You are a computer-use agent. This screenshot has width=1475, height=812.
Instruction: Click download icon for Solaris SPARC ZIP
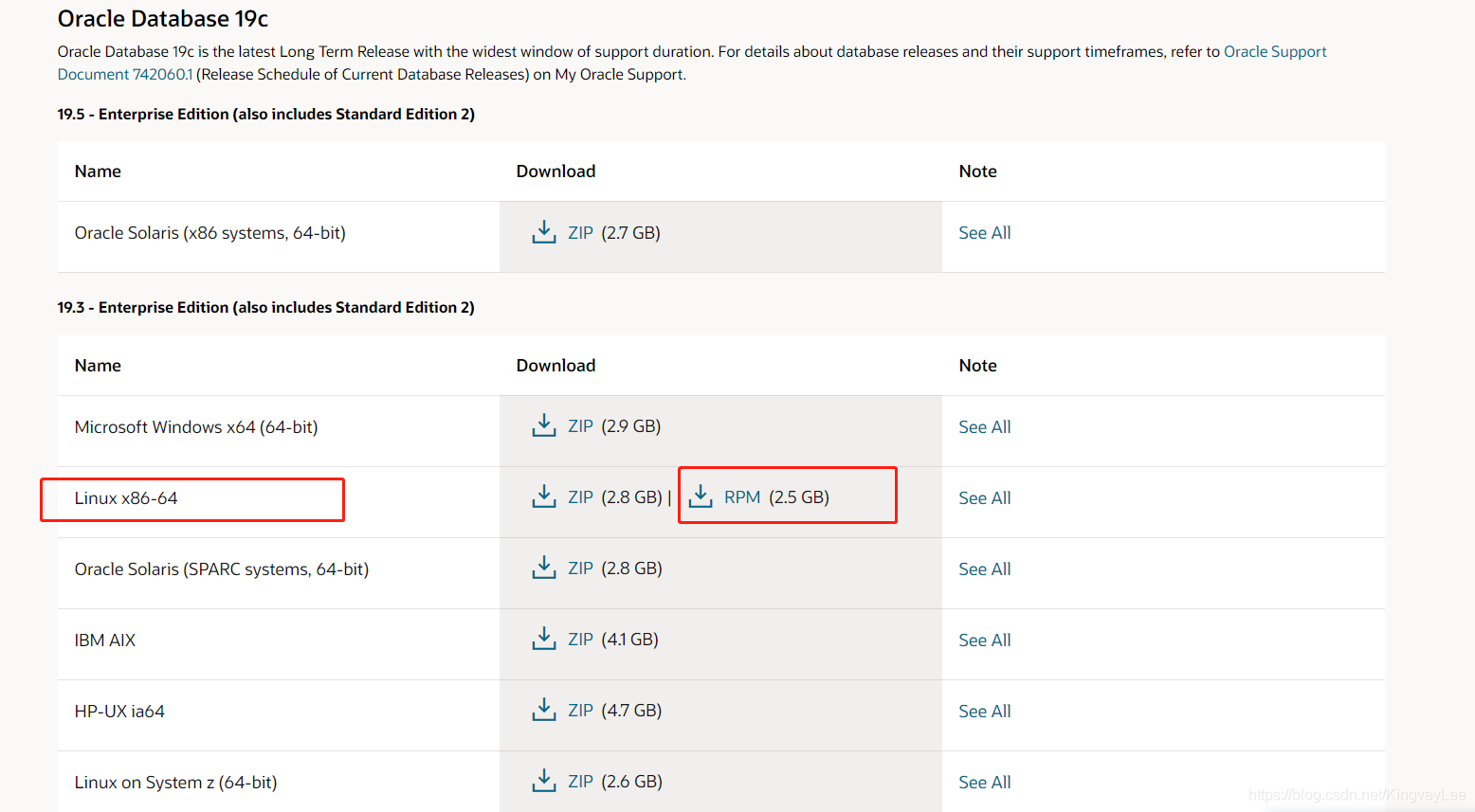pyautogui.click(x=544, y=568)
